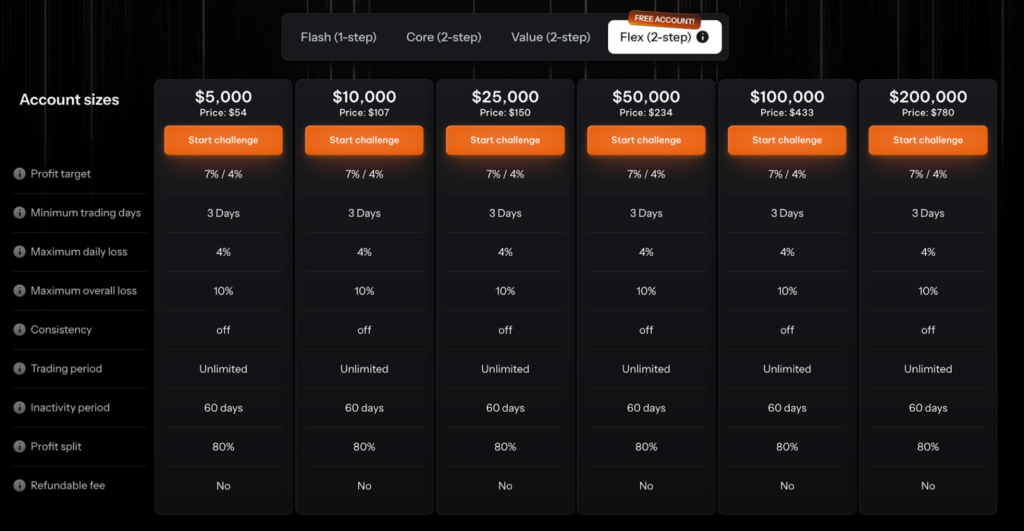Click the info icon beside Maximum daily loss

pos(19,252)
